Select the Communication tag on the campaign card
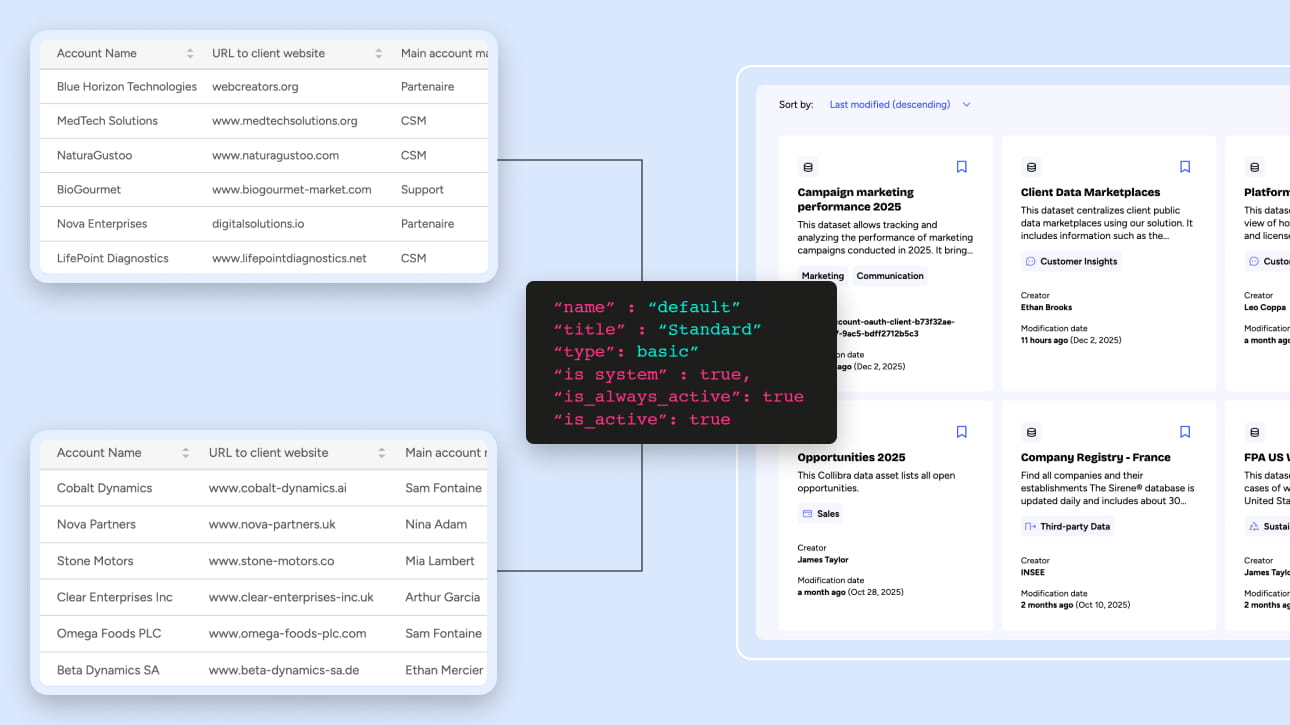This screenshot has height=725, width=1290. [889, 276]
